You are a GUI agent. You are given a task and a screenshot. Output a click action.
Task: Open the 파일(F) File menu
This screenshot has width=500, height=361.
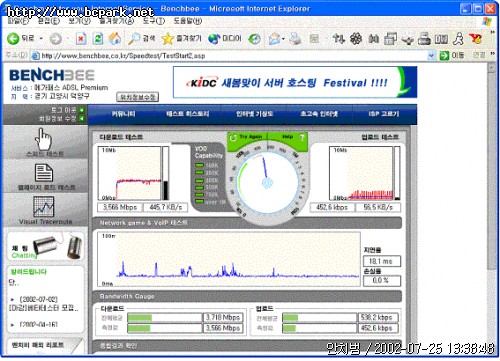click(x=18, y=21)
